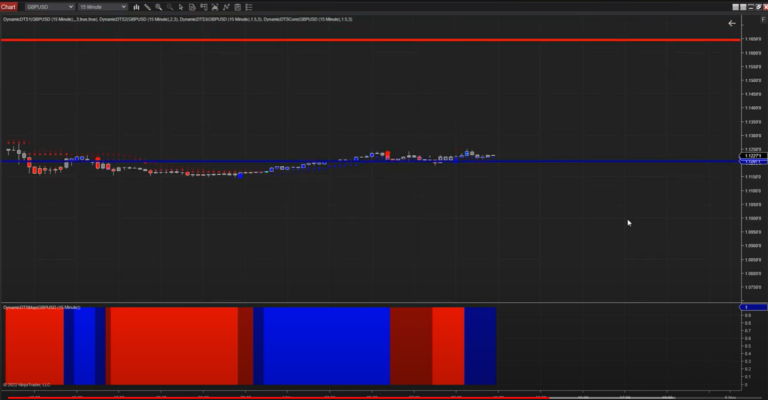Click the current price marker 1.1227 on axis

tap(752, 156)
